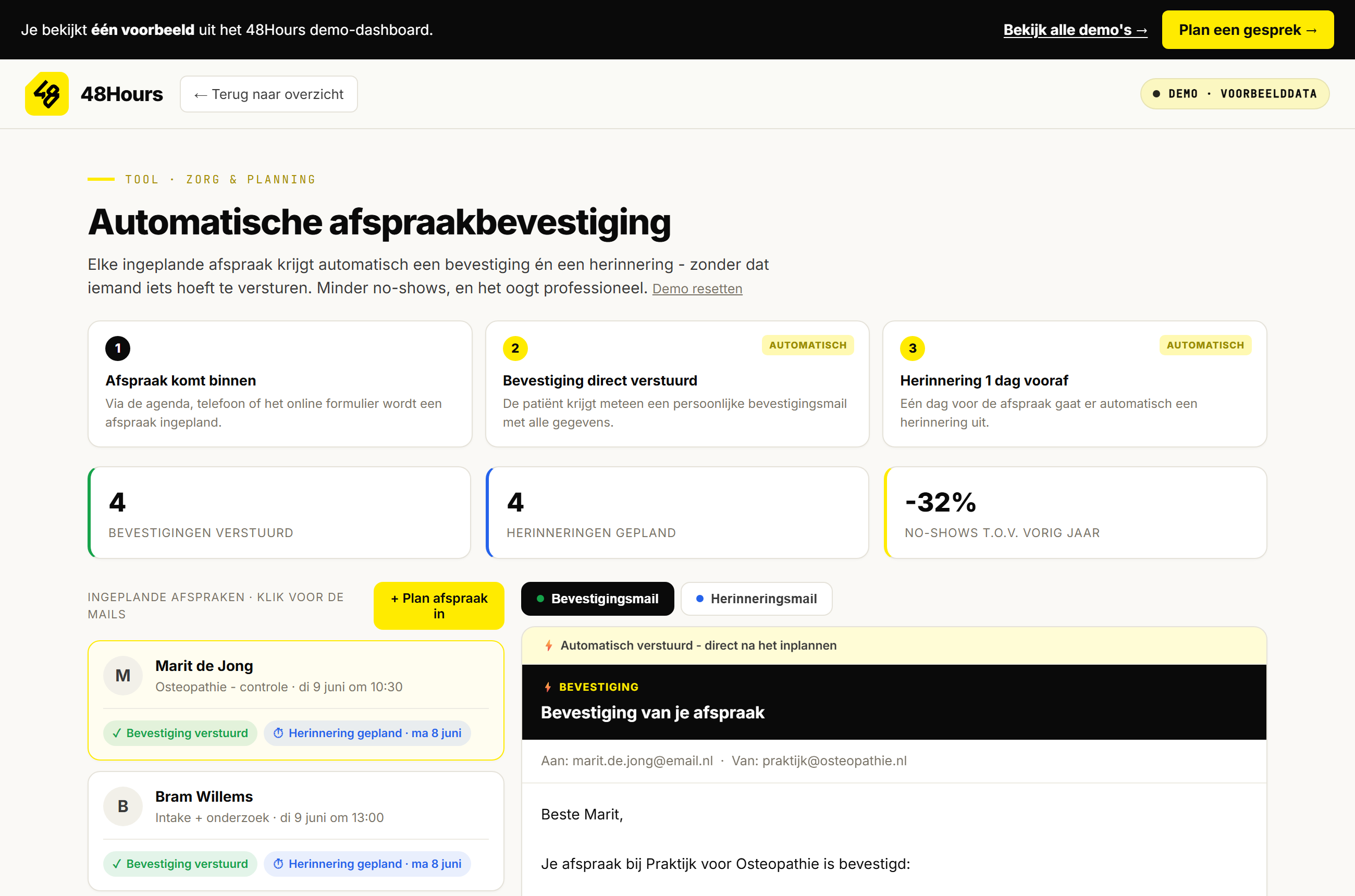Screen dimensions: 1355x896
Task: Click Bevestigingen verstuurd stat card
Action: (279, 513)
